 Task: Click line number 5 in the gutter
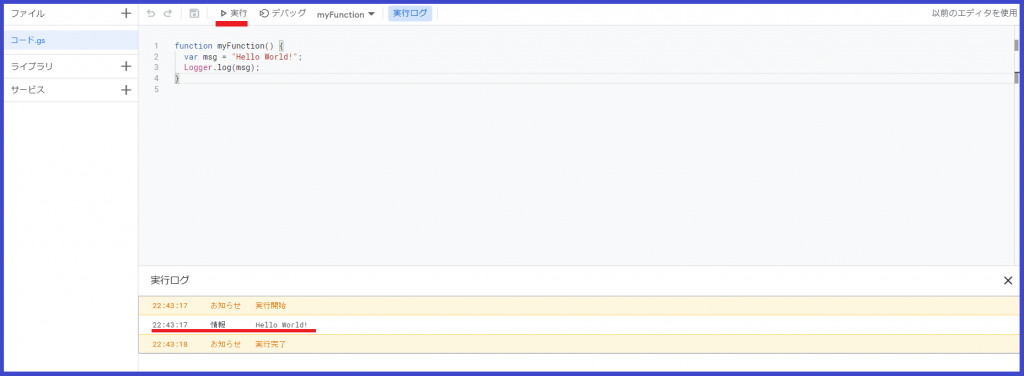coord(156,89)
